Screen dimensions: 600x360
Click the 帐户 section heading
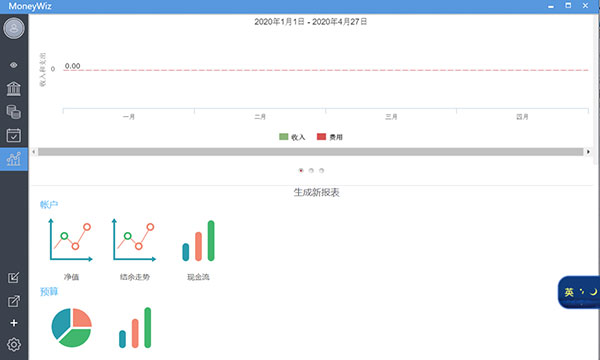(49, 205)
